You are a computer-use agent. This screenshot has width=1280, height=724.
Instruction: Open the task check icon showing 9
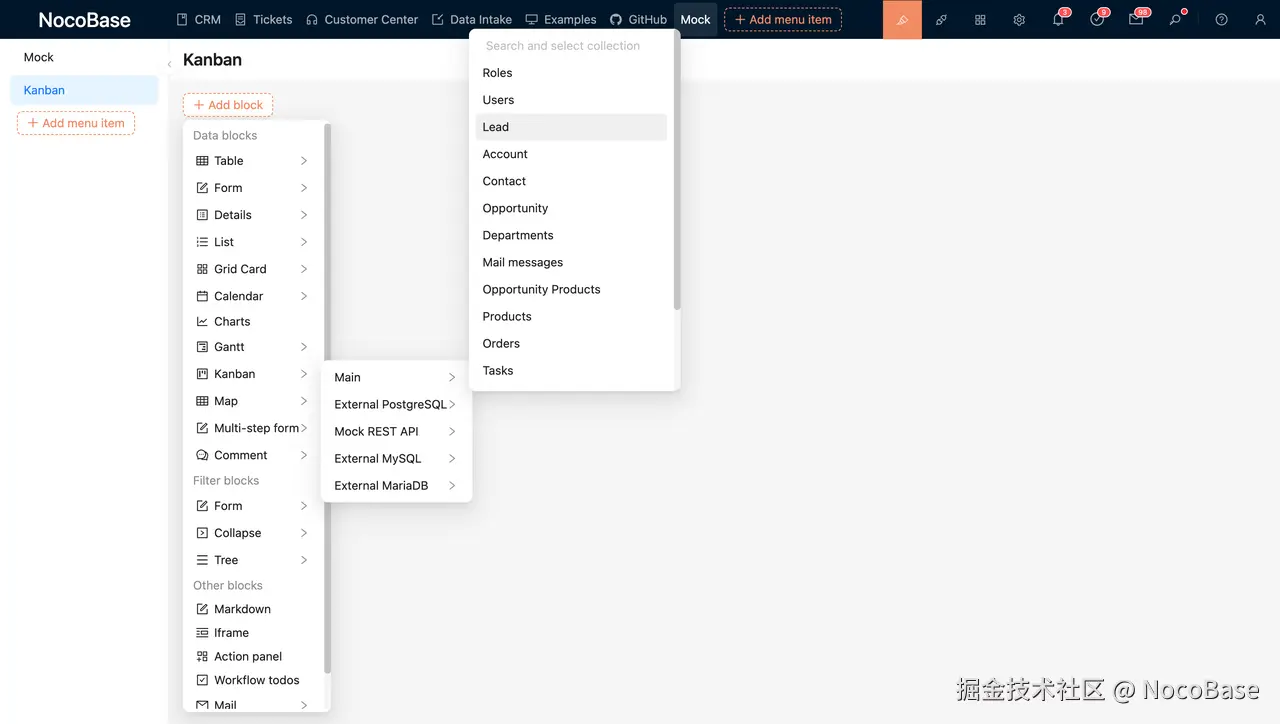coord(1097,19)
